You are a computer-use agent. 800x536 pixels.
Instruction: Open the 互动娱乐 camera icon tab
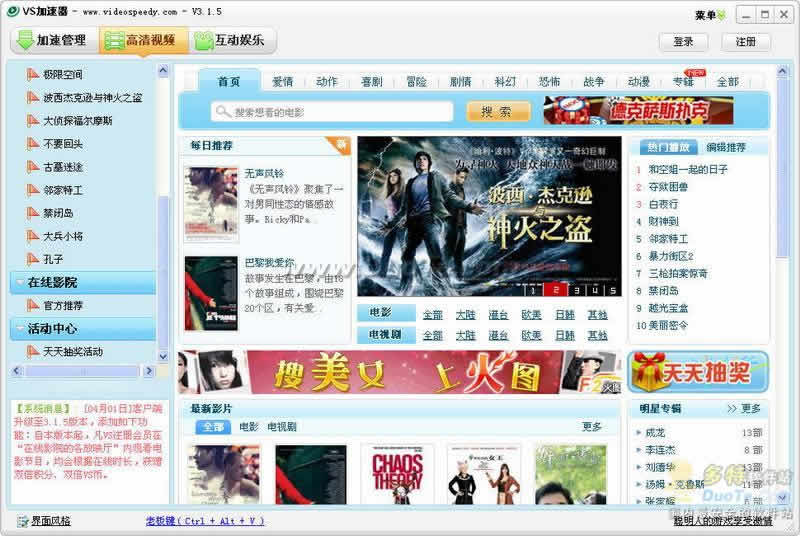(x=233, y=40)
